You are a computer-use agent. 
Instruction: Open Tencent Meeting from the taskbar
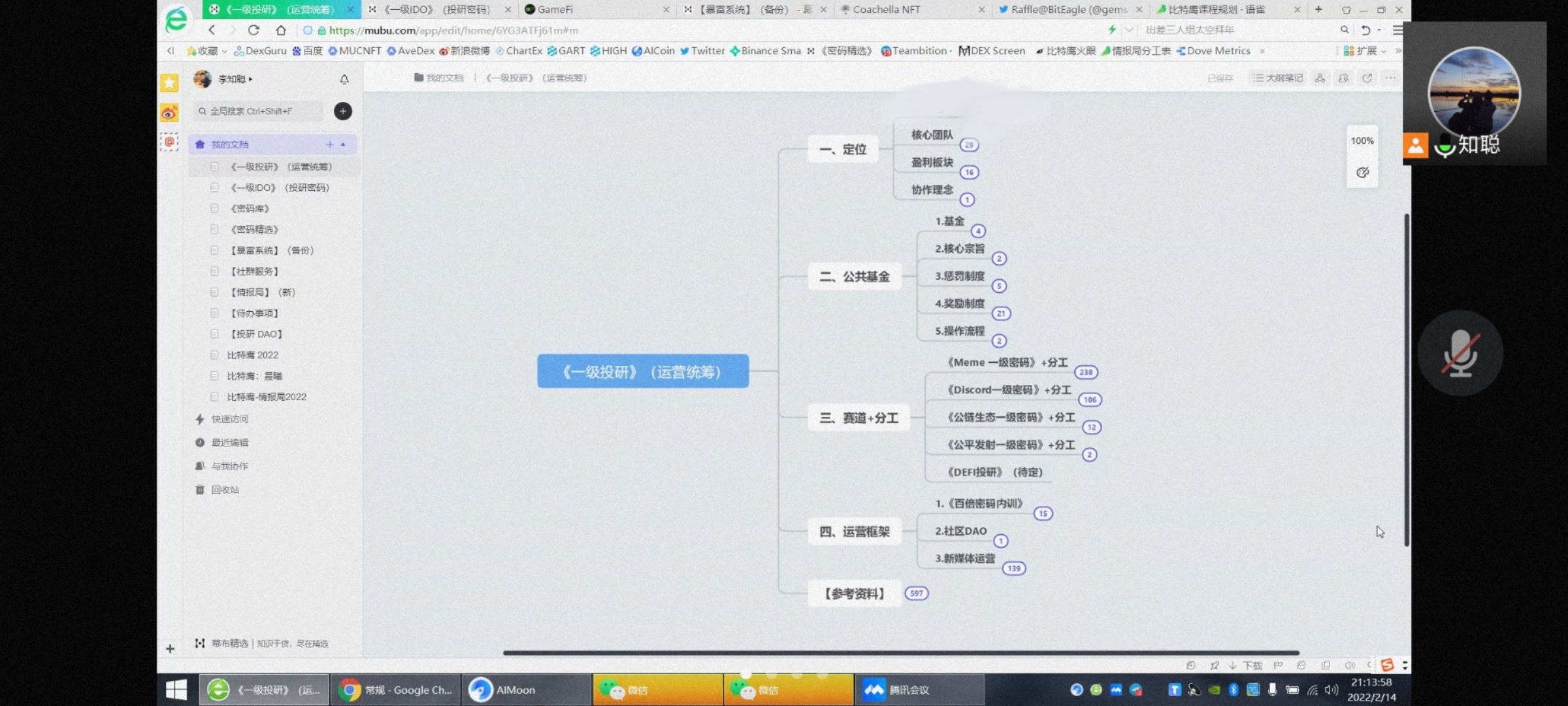919,690
